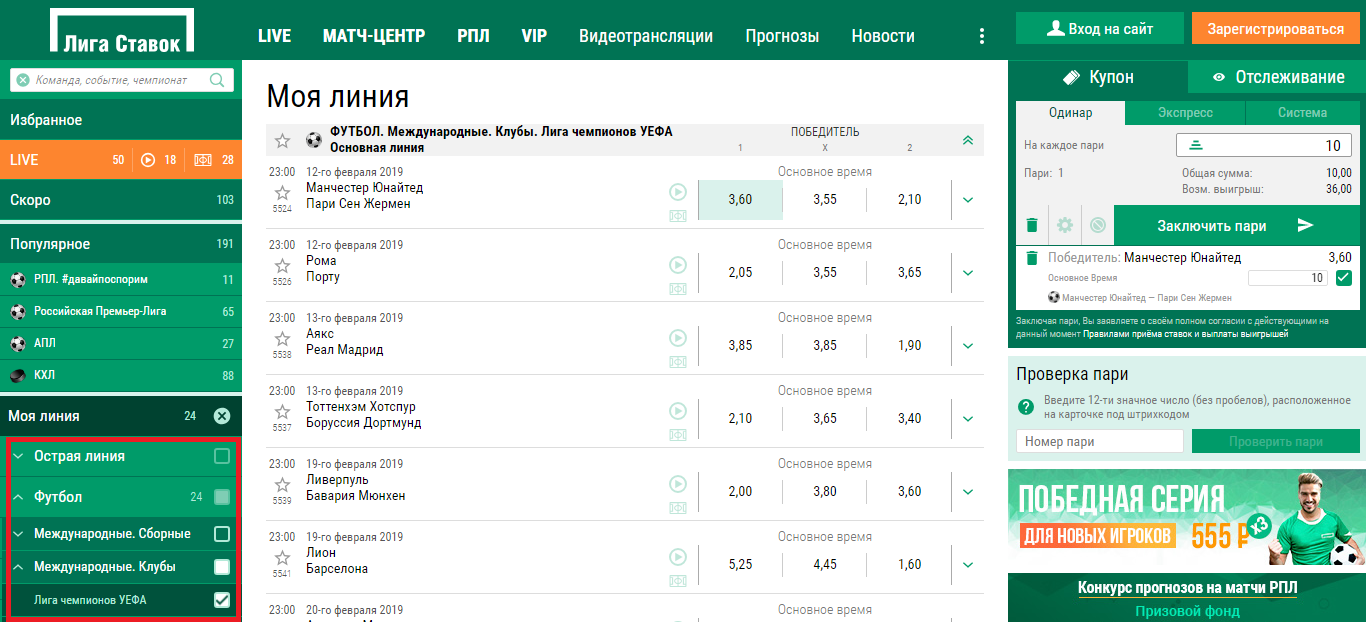Image resolution: width=1366 pixels, height=624 pixels.
Task: Collapse the Футбол section
Action: coord(18,497)
